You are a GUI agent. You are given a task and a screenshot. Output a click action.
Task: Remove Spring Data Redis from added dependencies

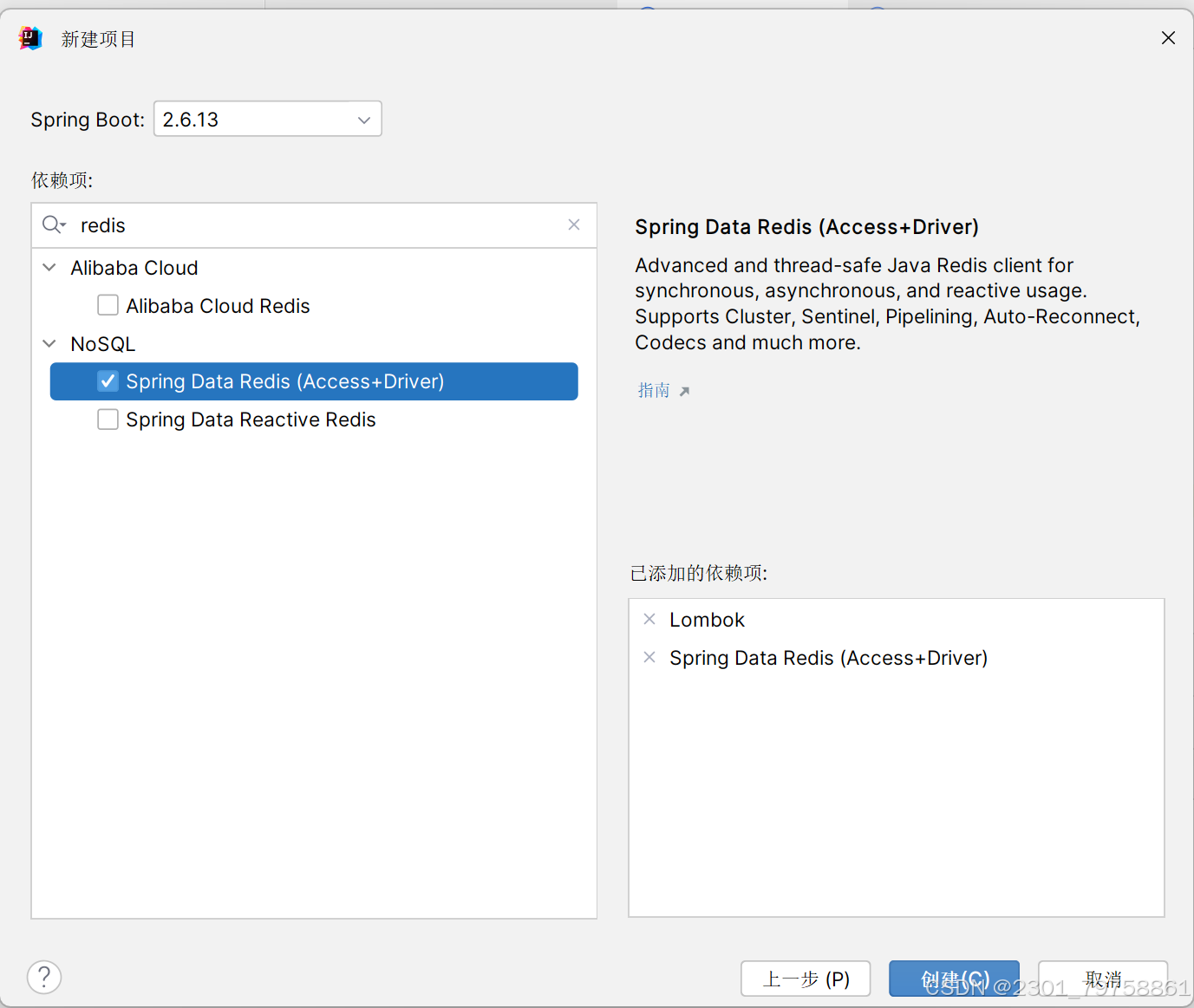click(x=649, y=657)
